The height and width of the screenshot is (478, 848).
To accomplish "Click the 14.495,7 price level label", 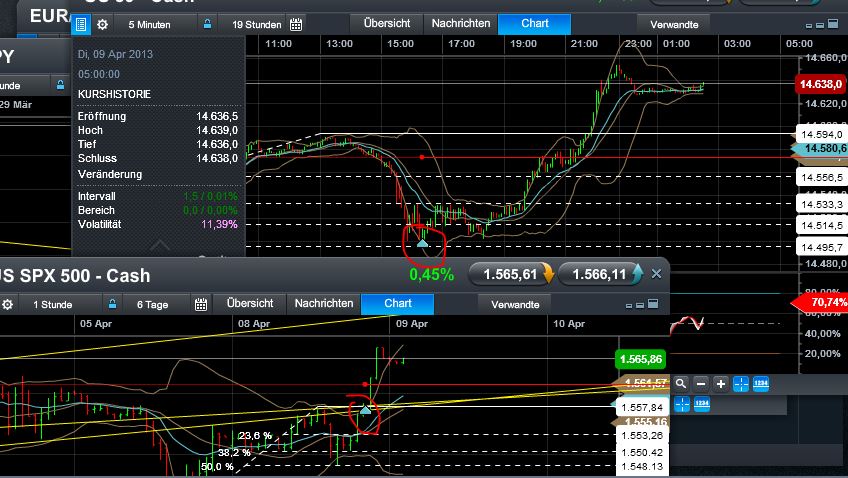I will 822,247.
